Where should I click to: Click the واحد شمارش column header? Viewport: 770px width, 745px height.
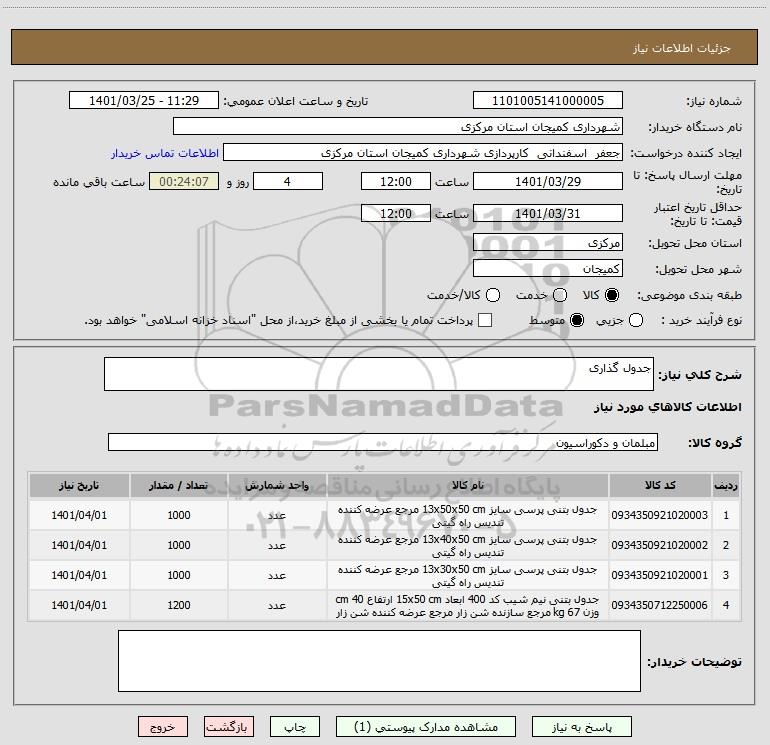277,485
